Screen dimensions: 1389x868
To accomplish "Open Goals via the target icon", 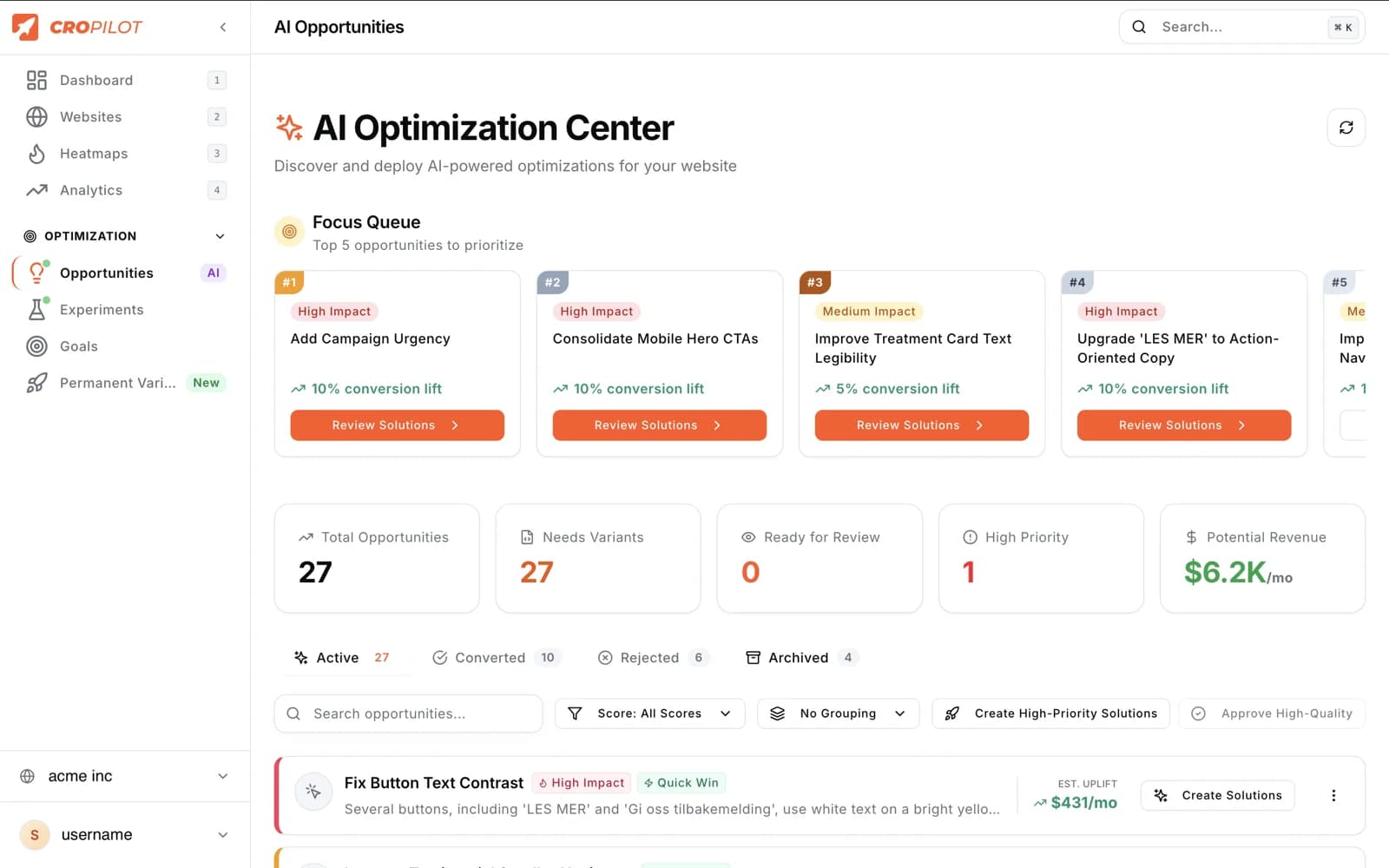I will (x=36, y=345).
